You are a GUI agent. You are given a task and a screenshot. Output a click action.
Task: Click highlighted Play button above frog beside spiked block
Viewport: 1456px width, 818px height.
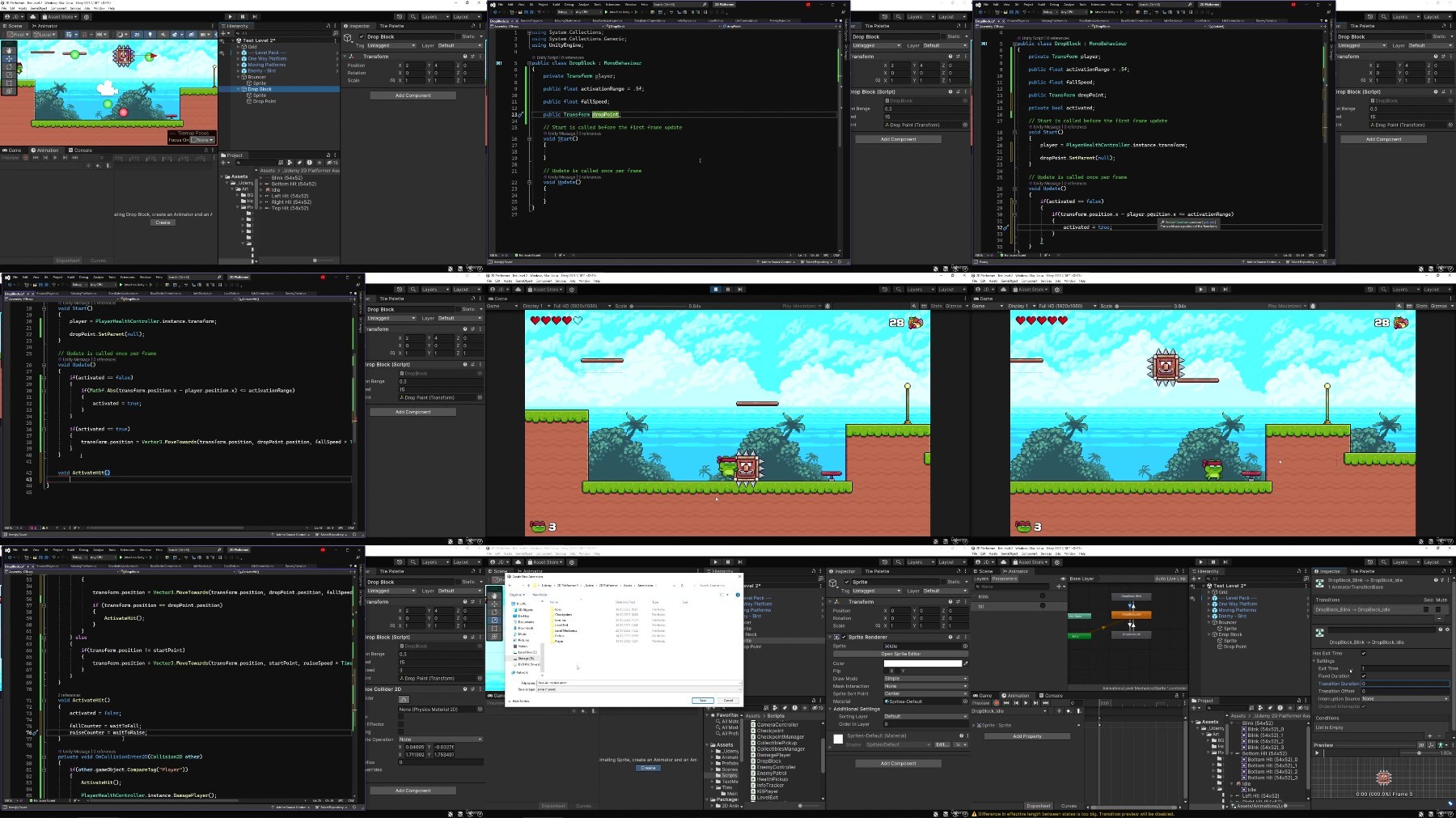(716, 289)
